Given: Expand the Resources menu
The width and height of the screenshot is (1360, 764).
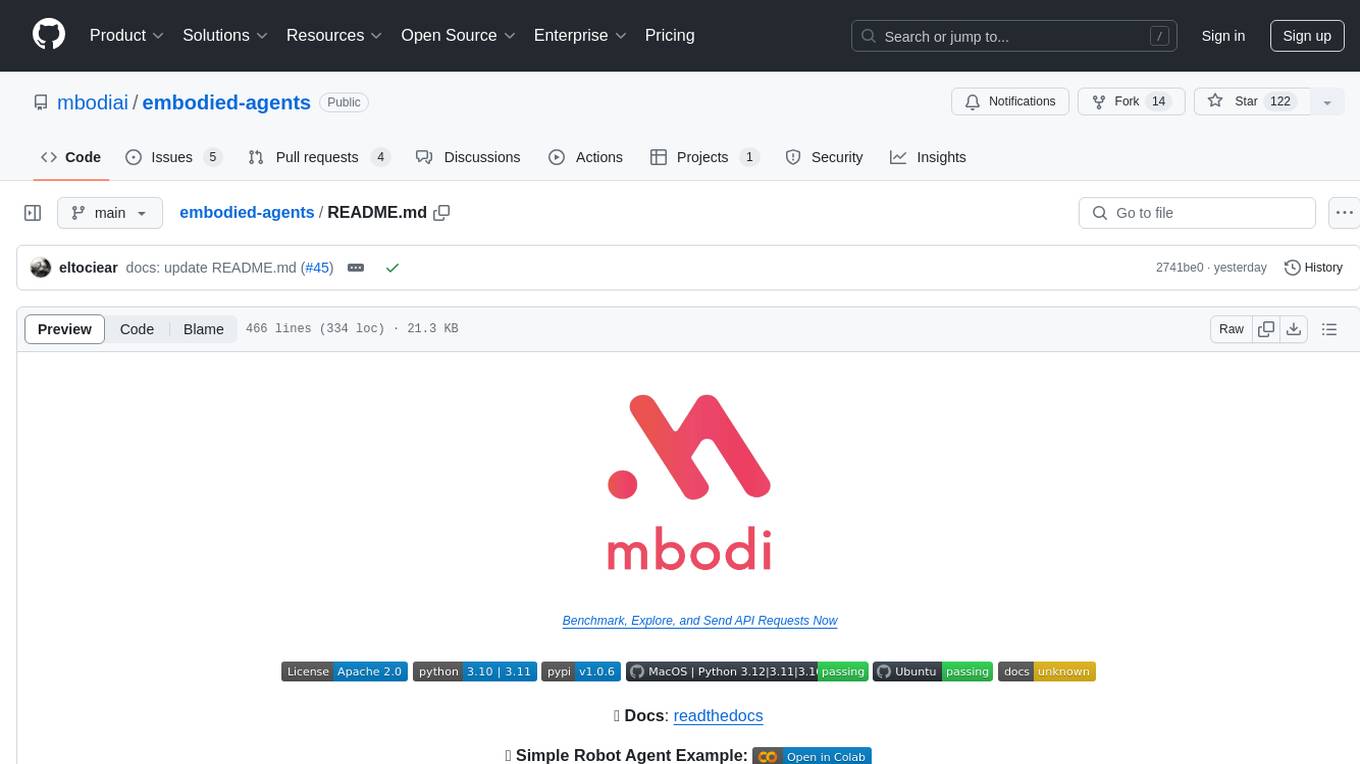Looking at the screenshot, I should tap(335, 35).
